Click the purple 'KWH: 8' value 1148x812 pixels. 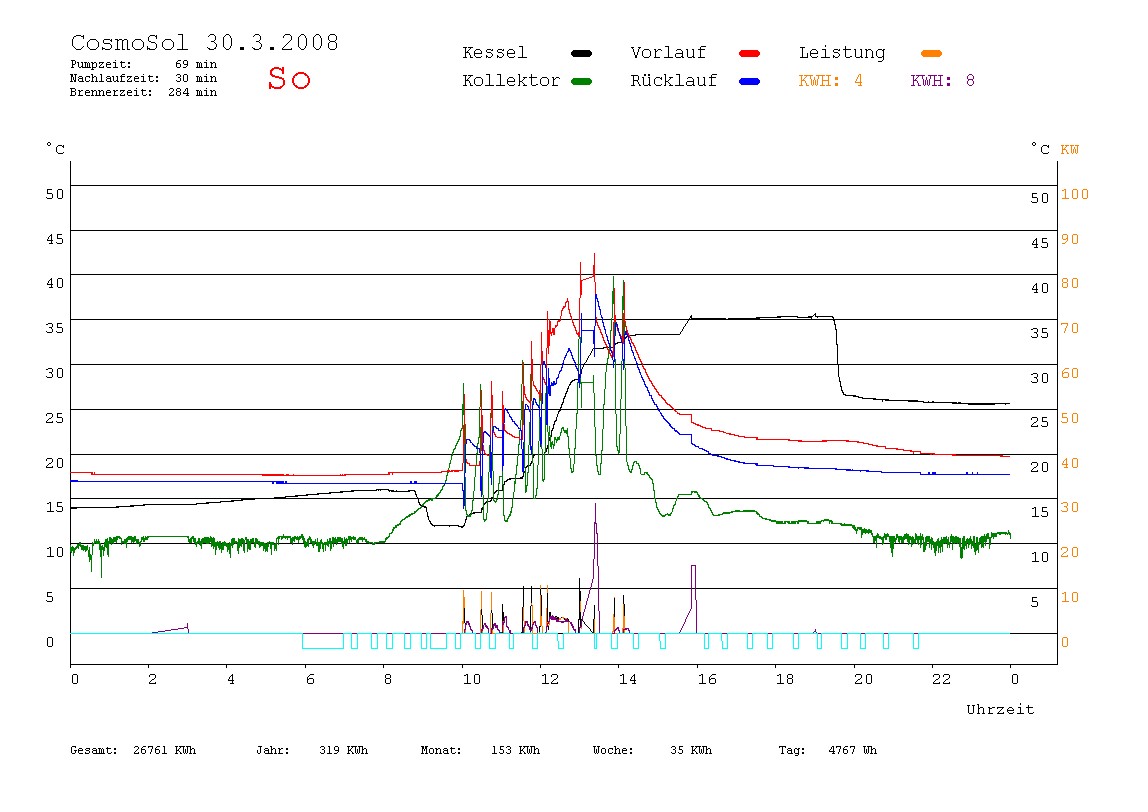[943, 81]
